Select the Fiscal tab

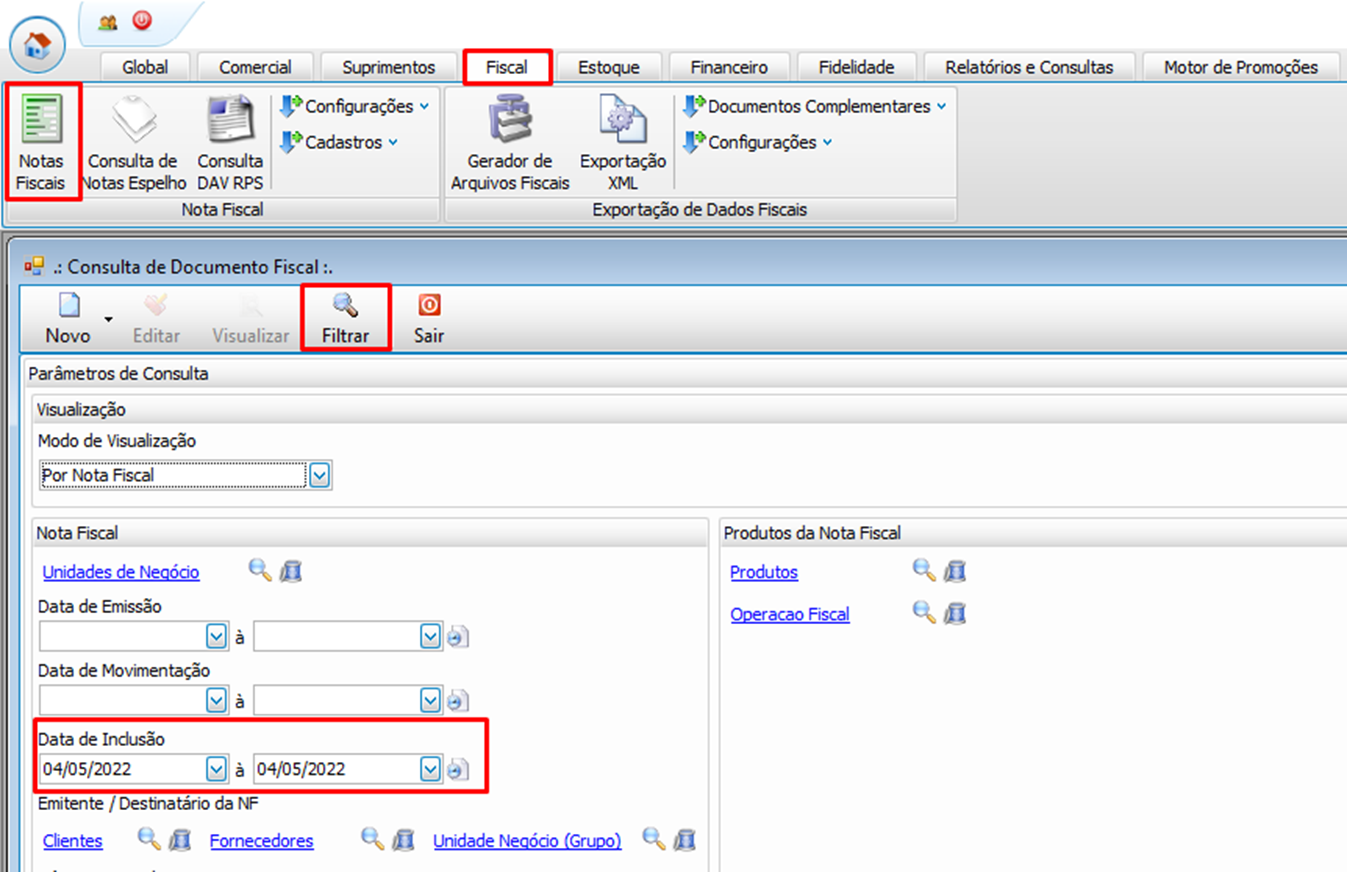click(507, 67)
